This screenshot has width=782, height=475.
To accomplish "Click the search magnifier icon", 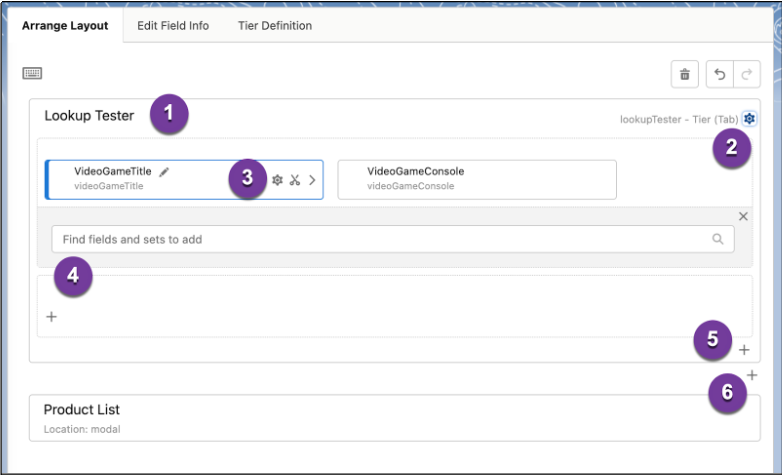I will pyautogui.click(x=718, y=239).
